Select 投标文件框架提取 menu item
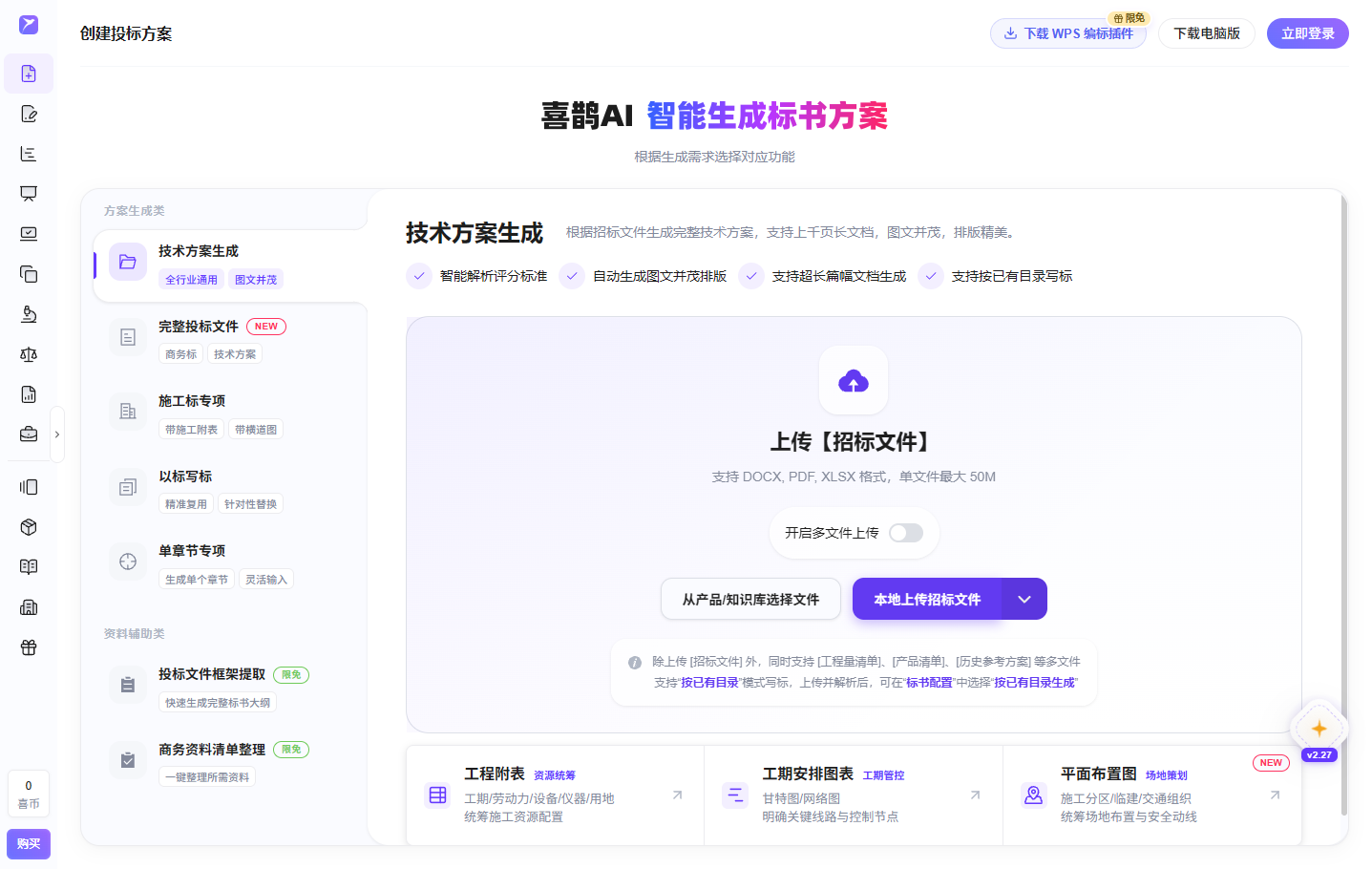Image resolution: width=1372 pixels, height=869 pixels. (230, 688)
